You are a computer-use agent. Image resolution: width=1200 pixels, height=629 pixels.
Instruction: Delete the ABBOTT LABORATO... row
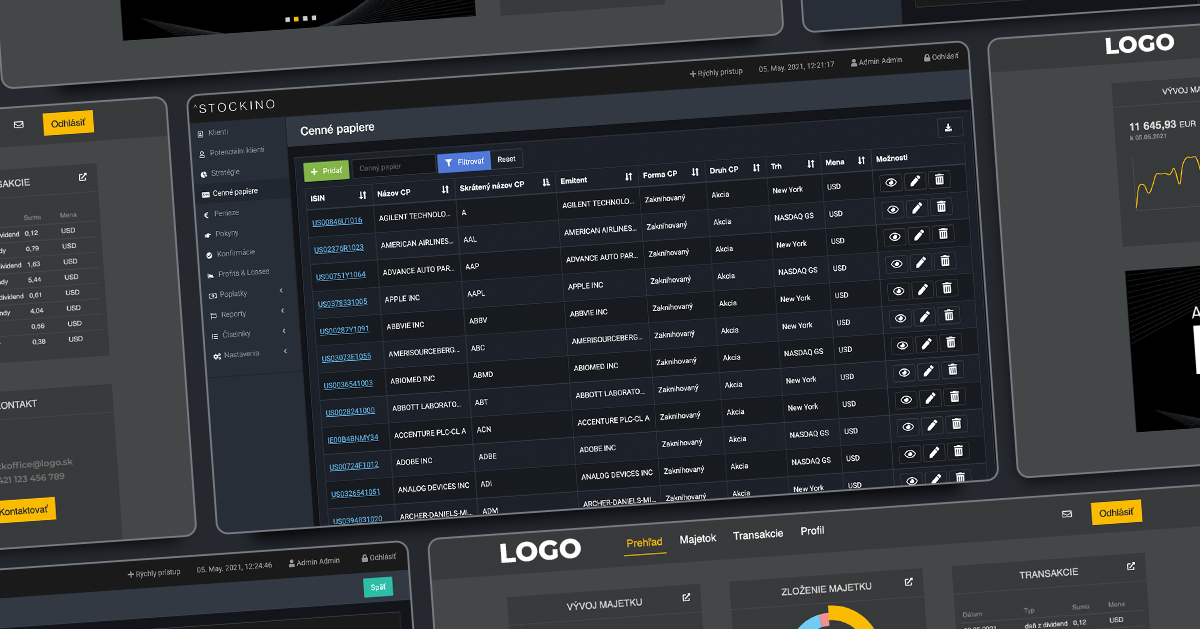(x=953, y=370)
